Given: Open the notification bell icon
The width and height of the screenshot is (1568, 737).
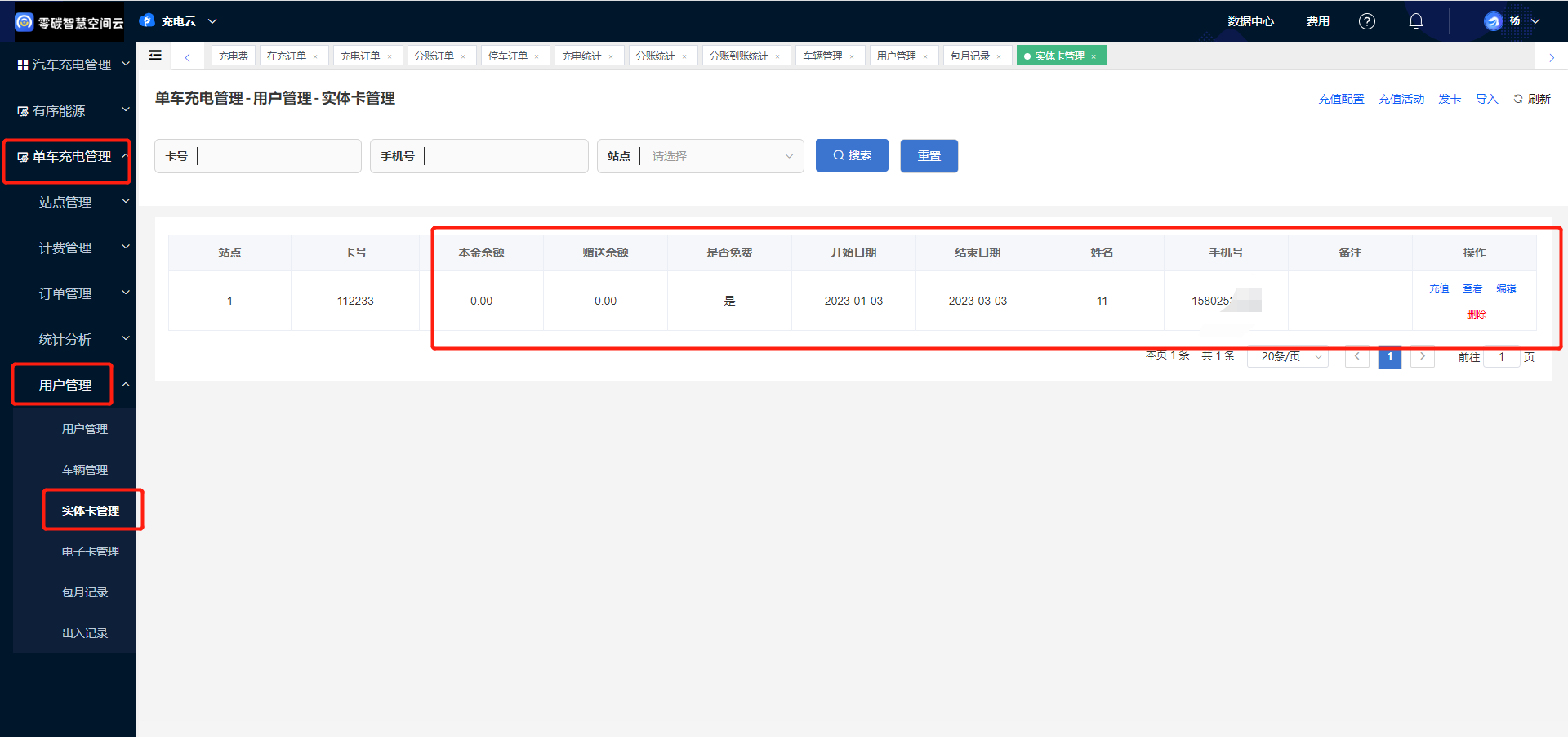Looking at the screenshot, I should [1416, 21].
